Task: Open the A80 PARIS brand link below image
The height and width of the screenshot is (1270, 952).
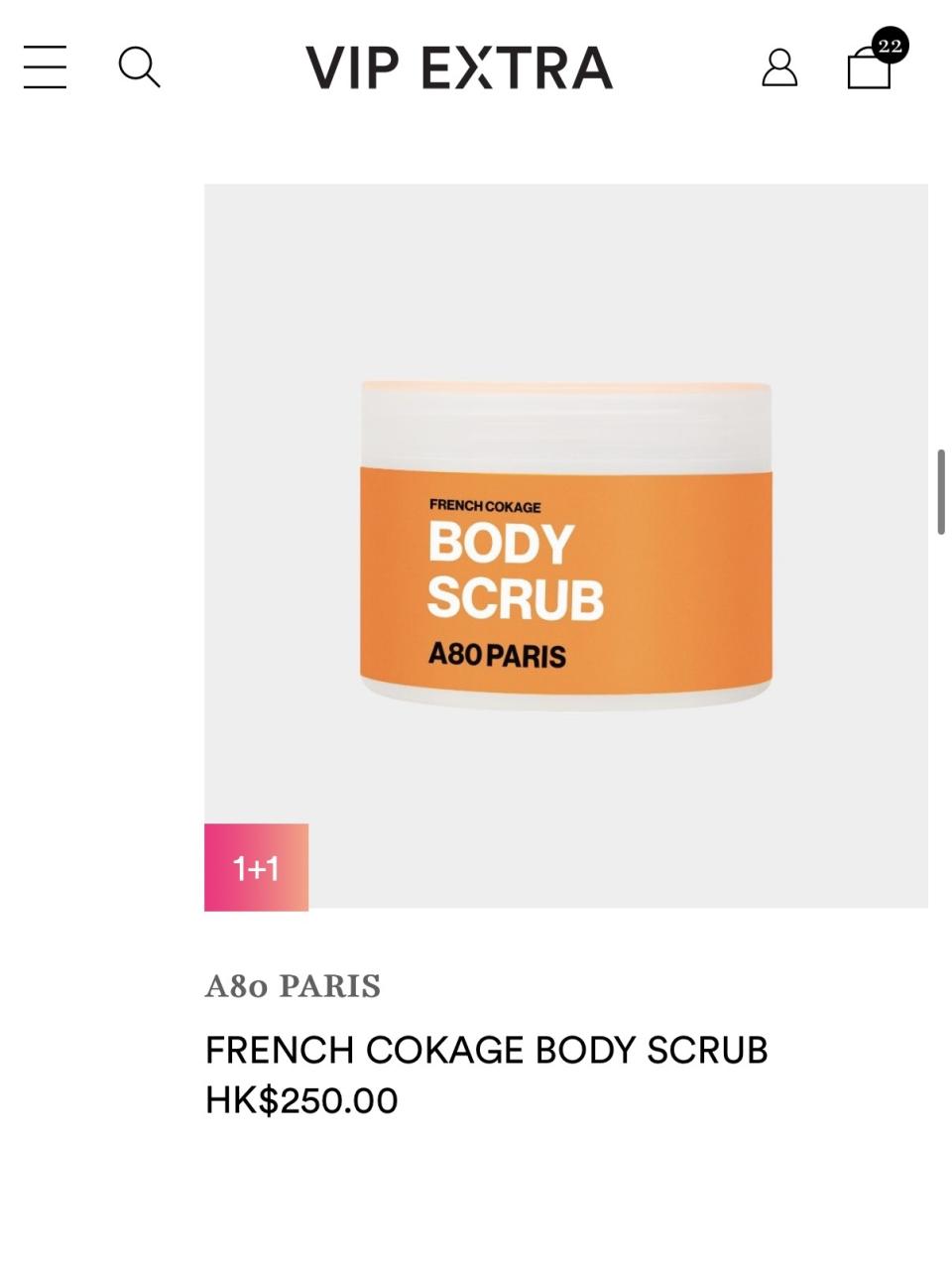Action: pyautogui.click(x=293, y=986)
